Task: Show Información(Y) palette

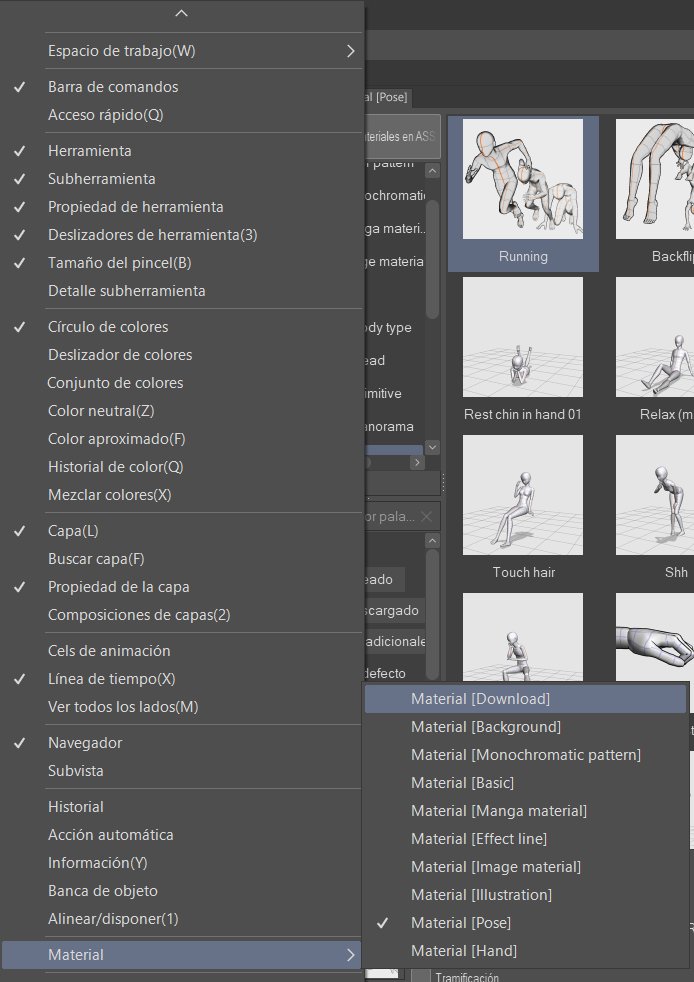Action: coord(182,863)
